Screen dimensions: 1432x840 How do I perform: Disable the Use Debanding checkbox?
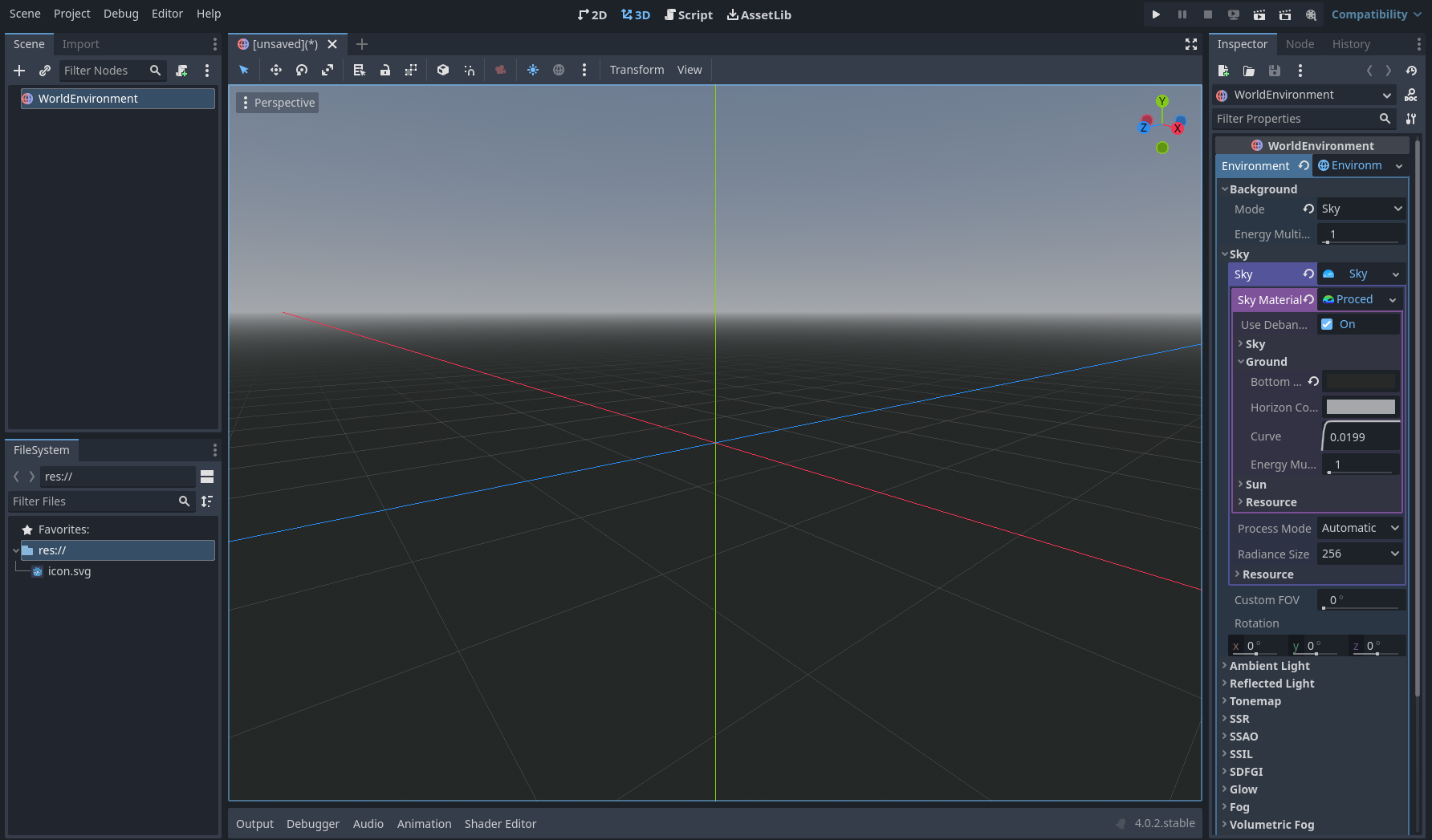coord(1327,324)
